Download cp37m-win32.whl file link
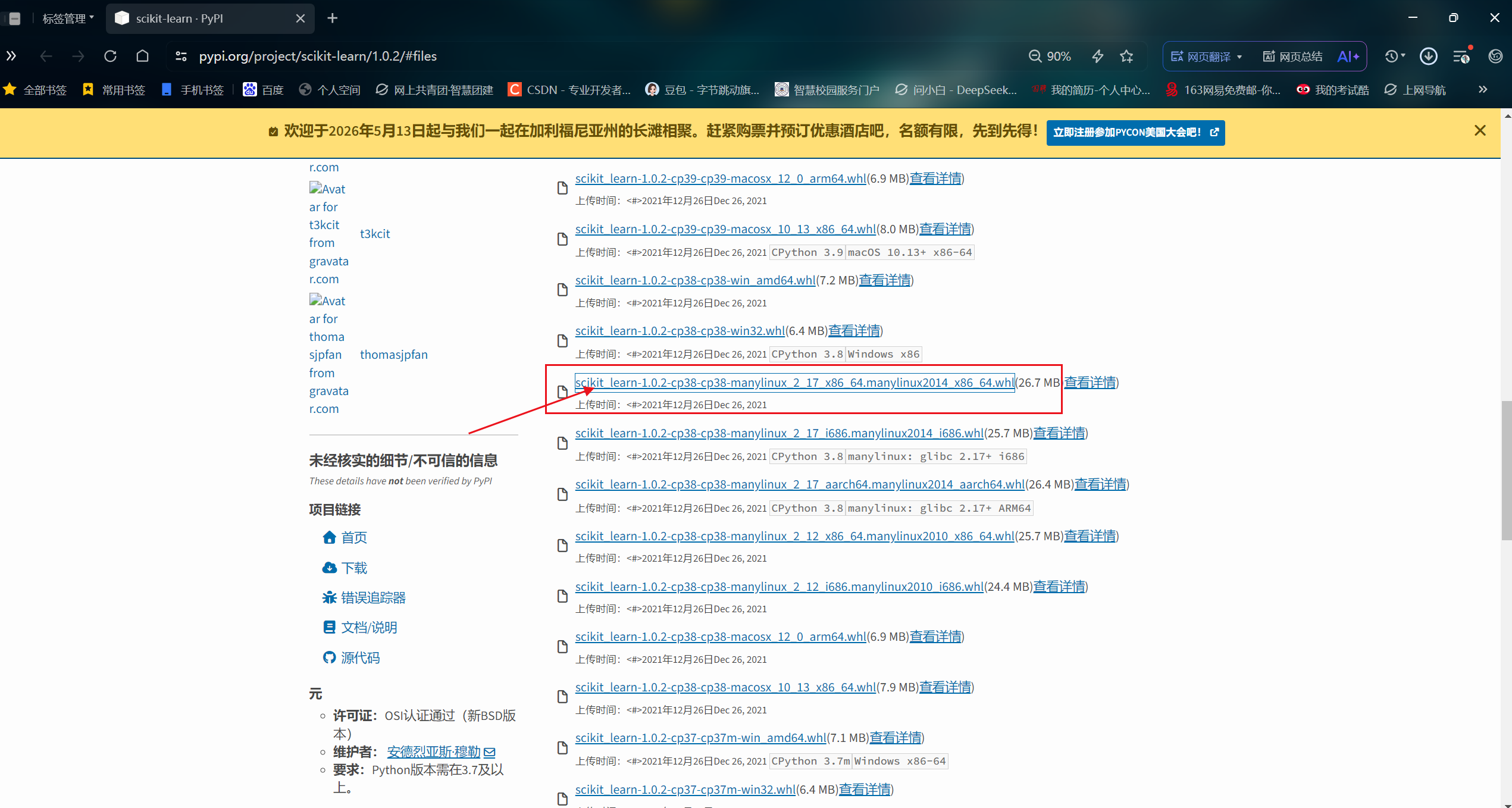The image size is (1512, 808). [685, 790]
